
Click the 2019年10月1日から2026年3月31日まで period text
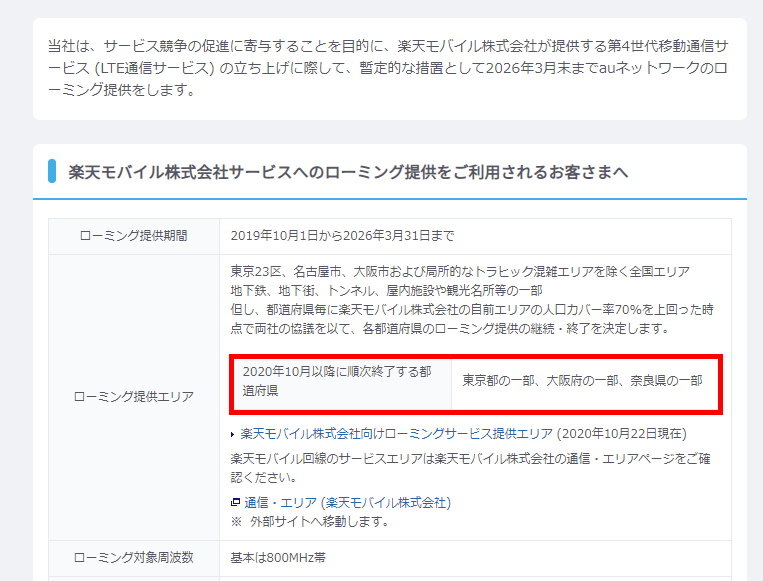tap(342, 236)
